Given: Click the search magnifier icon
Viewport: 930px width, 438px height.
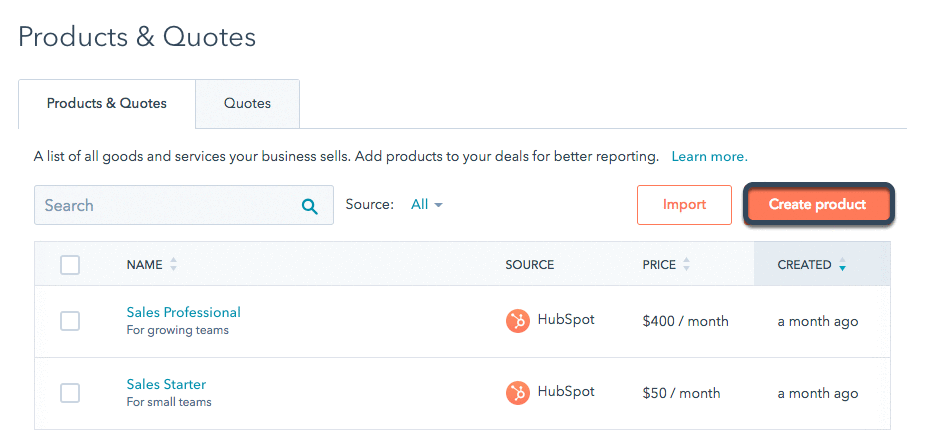Looking at the screenshot, I should click(310, 207).
